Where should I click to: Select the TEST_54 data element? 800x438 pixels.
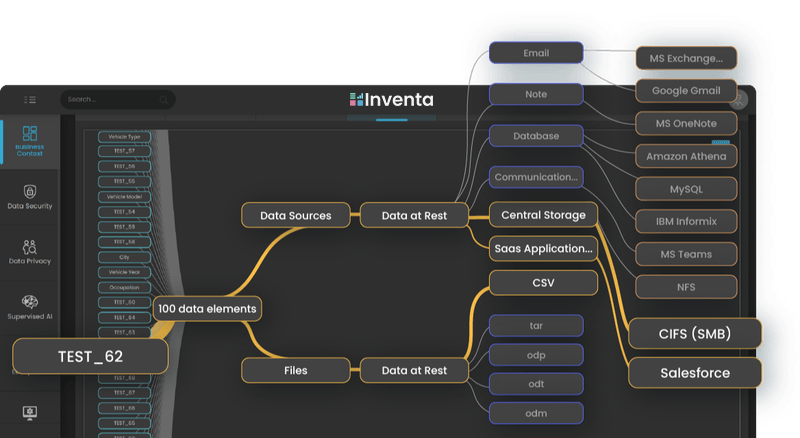(124, 212)
